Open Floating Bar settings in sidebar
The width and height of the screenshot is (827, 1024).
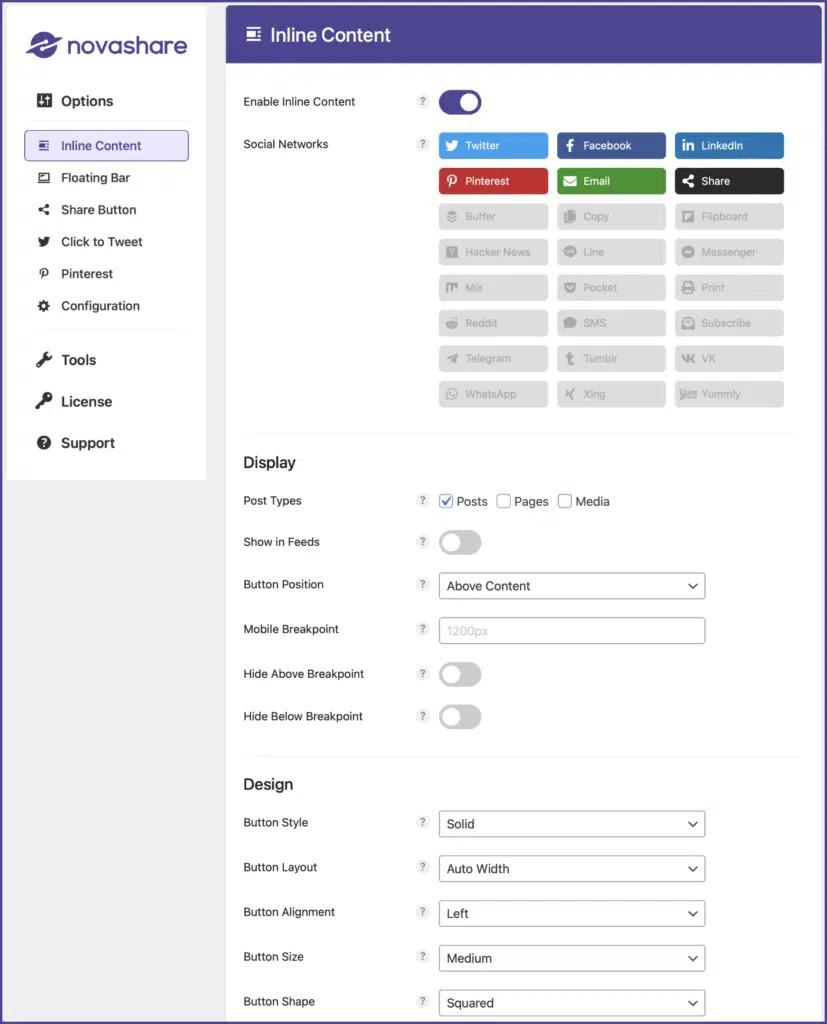(95, 178)
